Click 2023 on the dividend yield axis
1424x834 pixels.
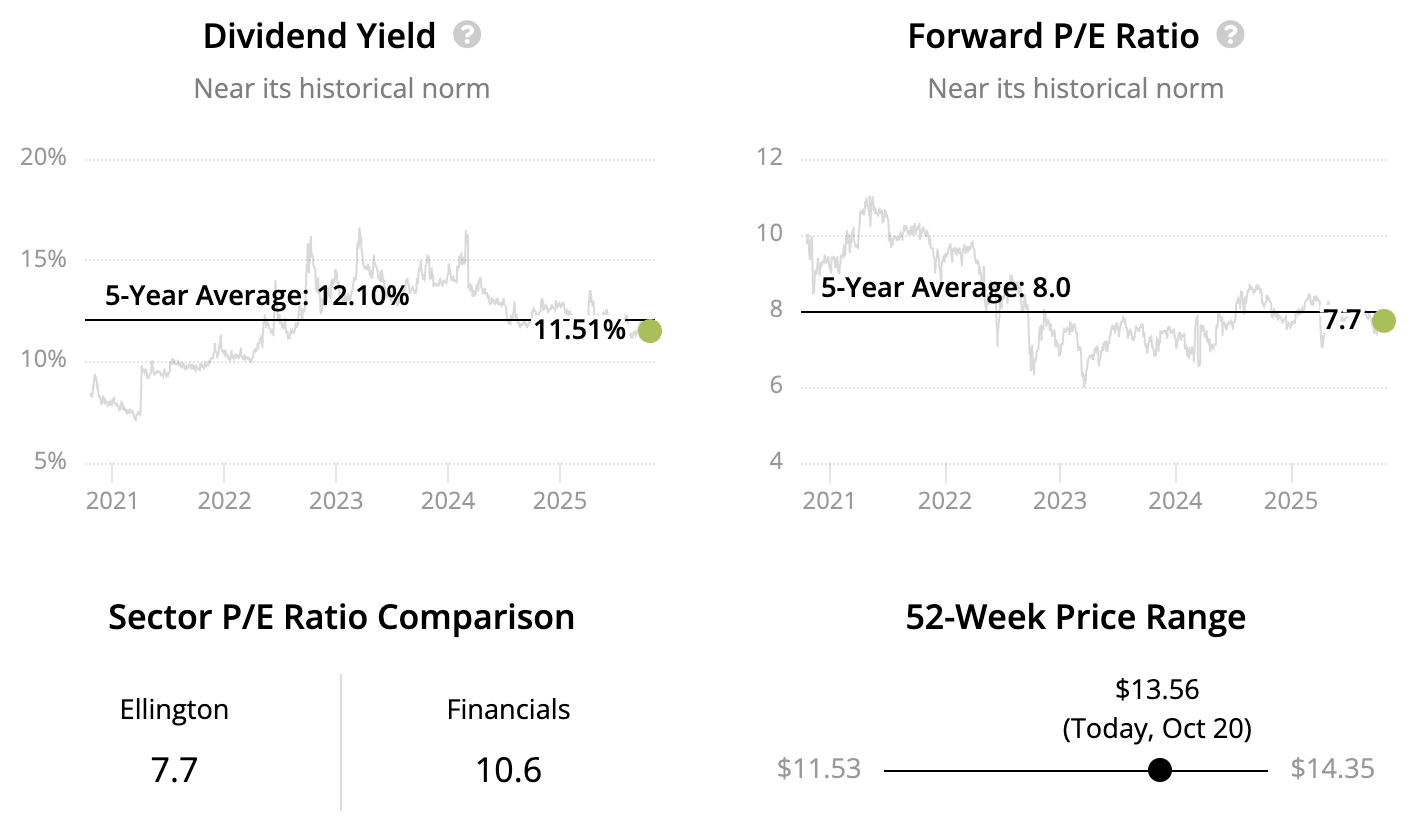pos(335,500)
